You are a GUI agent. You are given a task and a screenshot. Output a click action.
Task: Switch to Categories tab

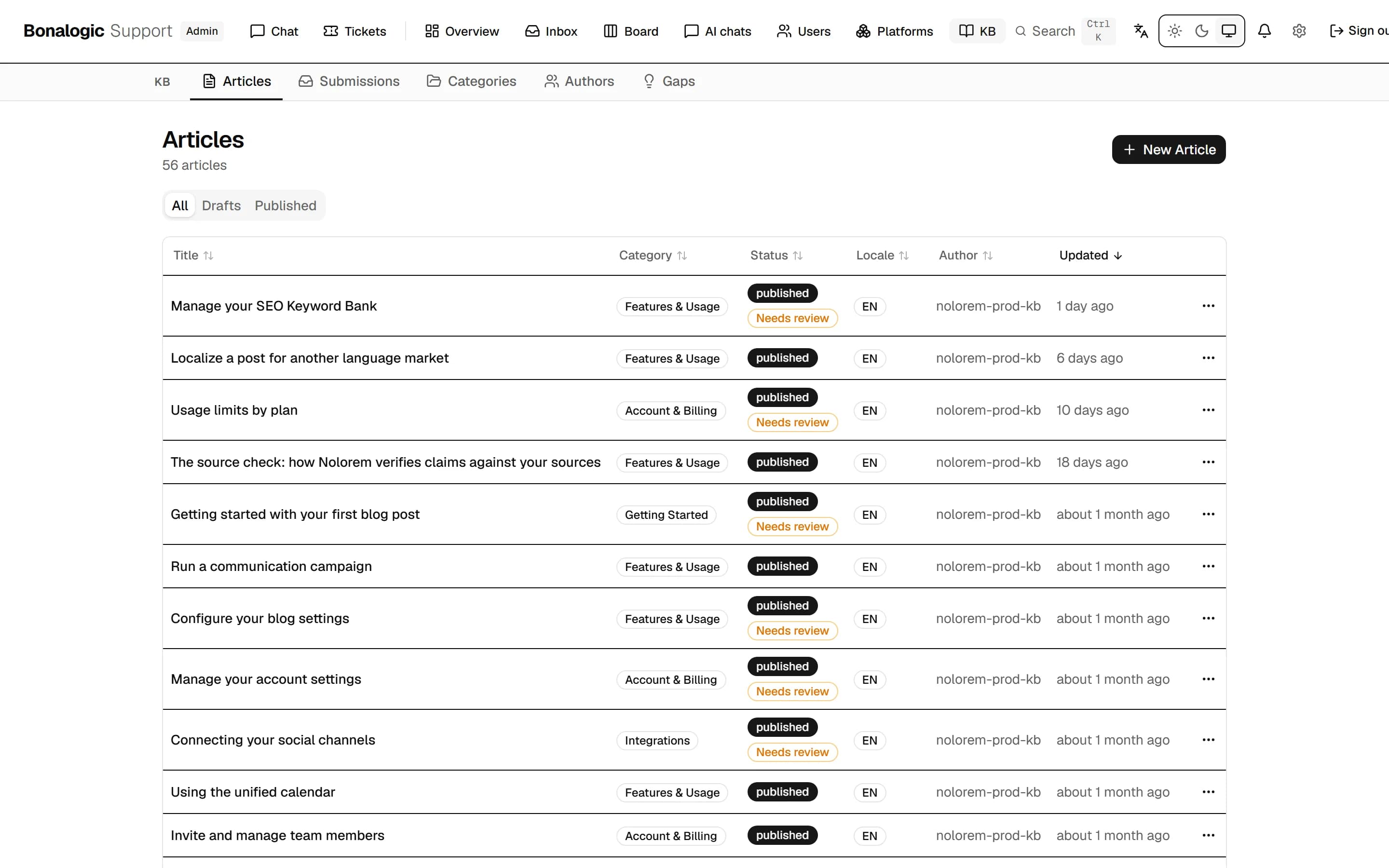tap(472, 81)
